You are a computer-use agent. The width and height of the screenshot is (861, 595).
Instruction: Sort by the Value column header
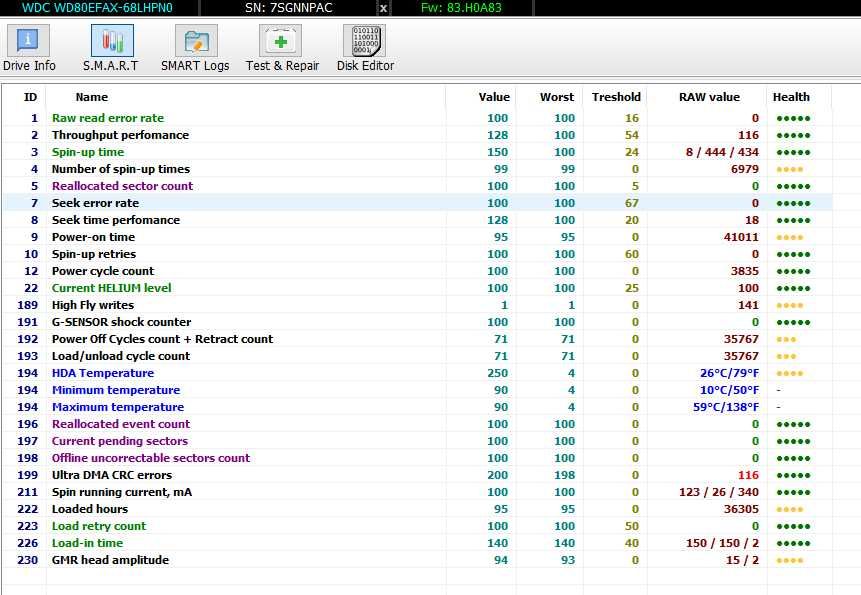point(494,97)
